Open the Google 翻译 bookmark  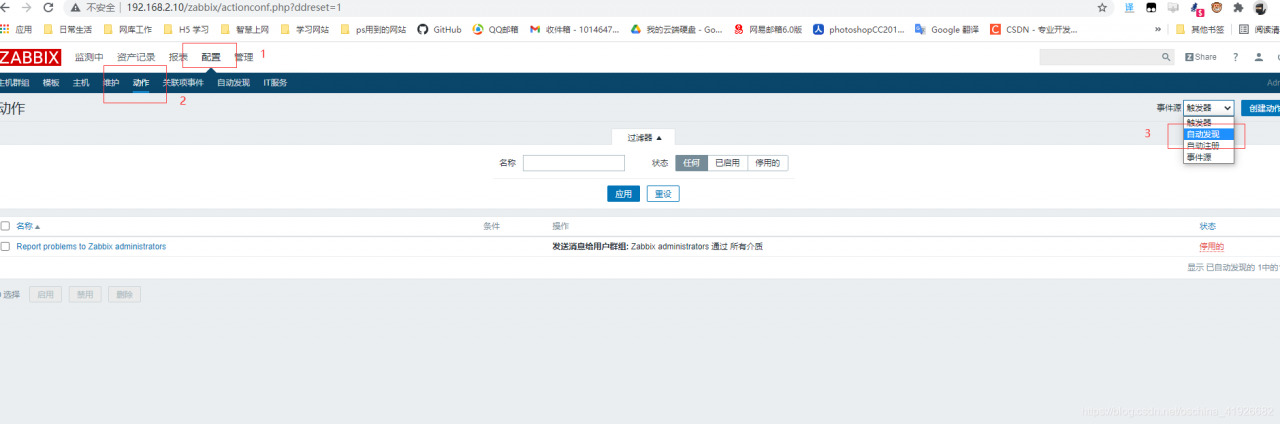click(x=947, y=29)
